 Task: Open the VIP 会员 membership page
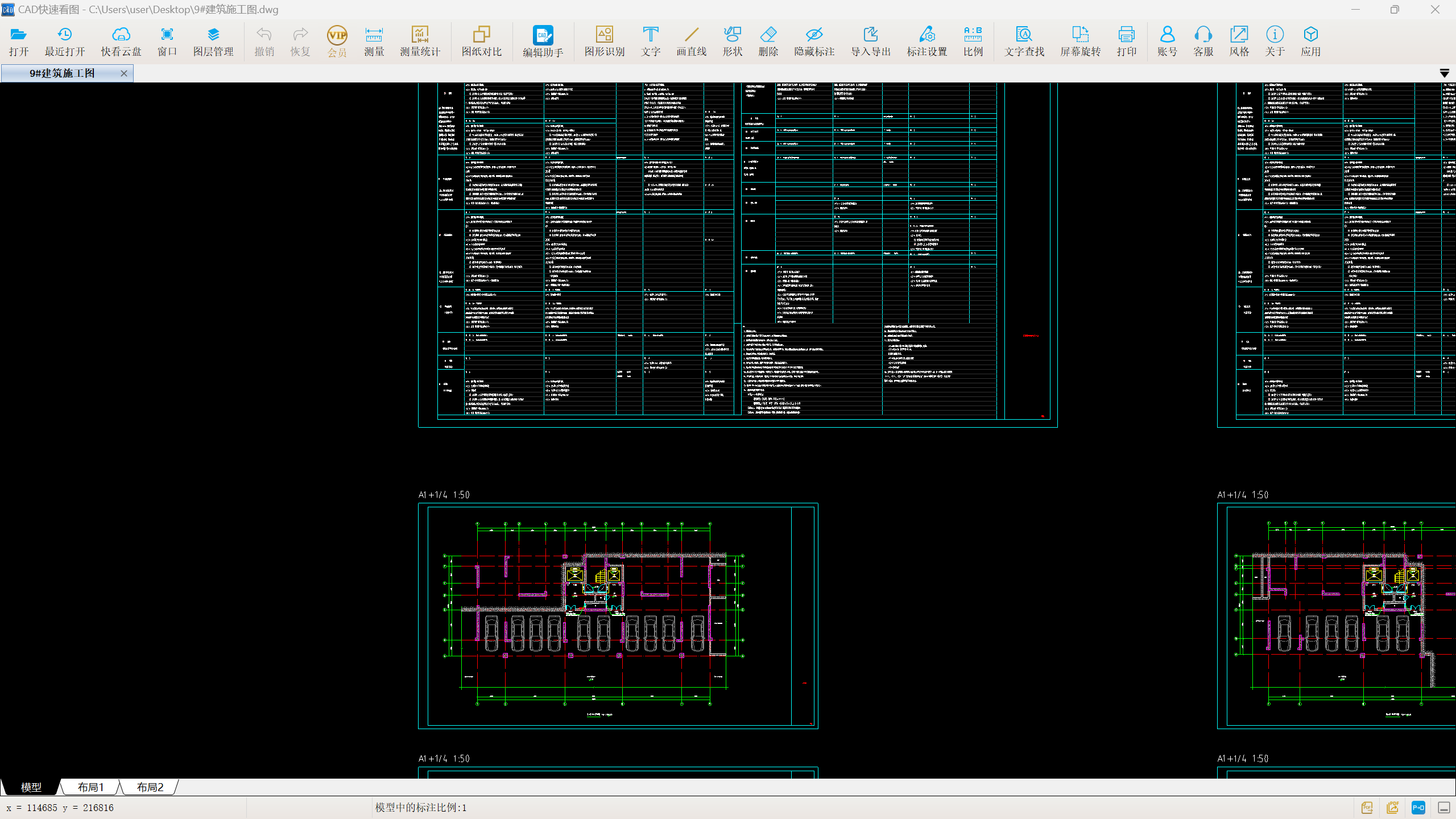(x=337, y=41)
